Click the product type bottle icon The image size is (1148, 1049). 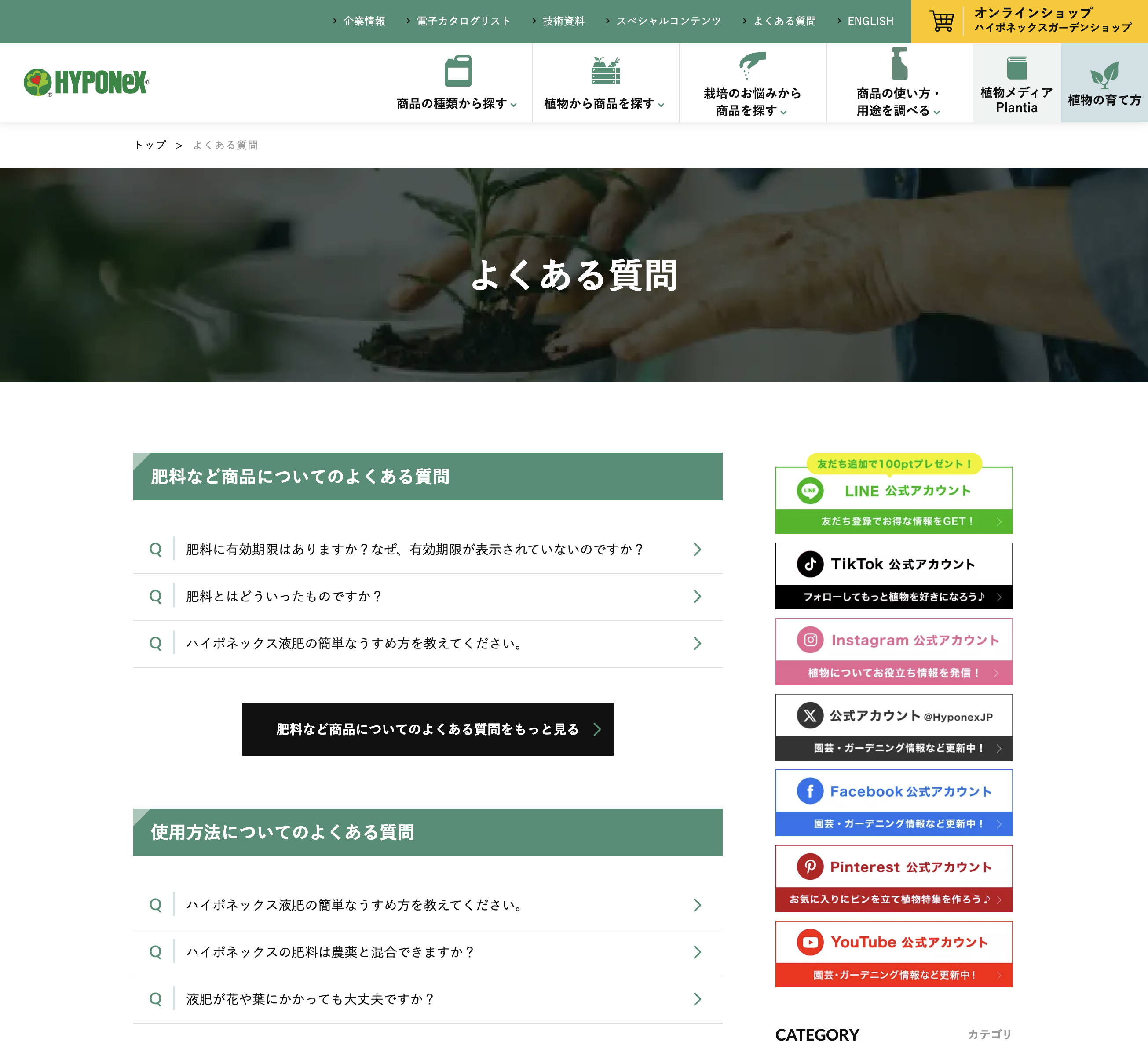coord(458,70)
